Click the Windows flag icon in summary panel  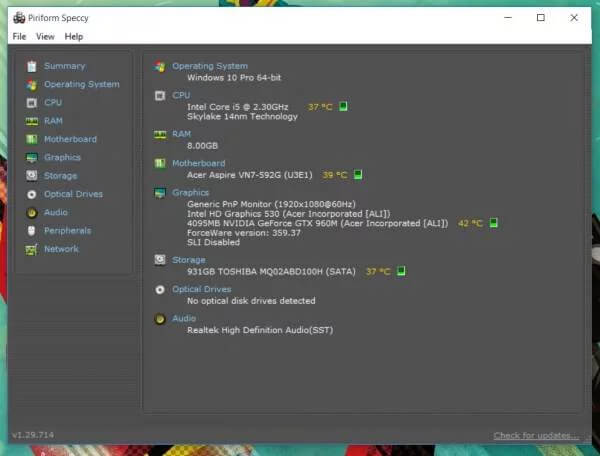(x=160, y=67)
